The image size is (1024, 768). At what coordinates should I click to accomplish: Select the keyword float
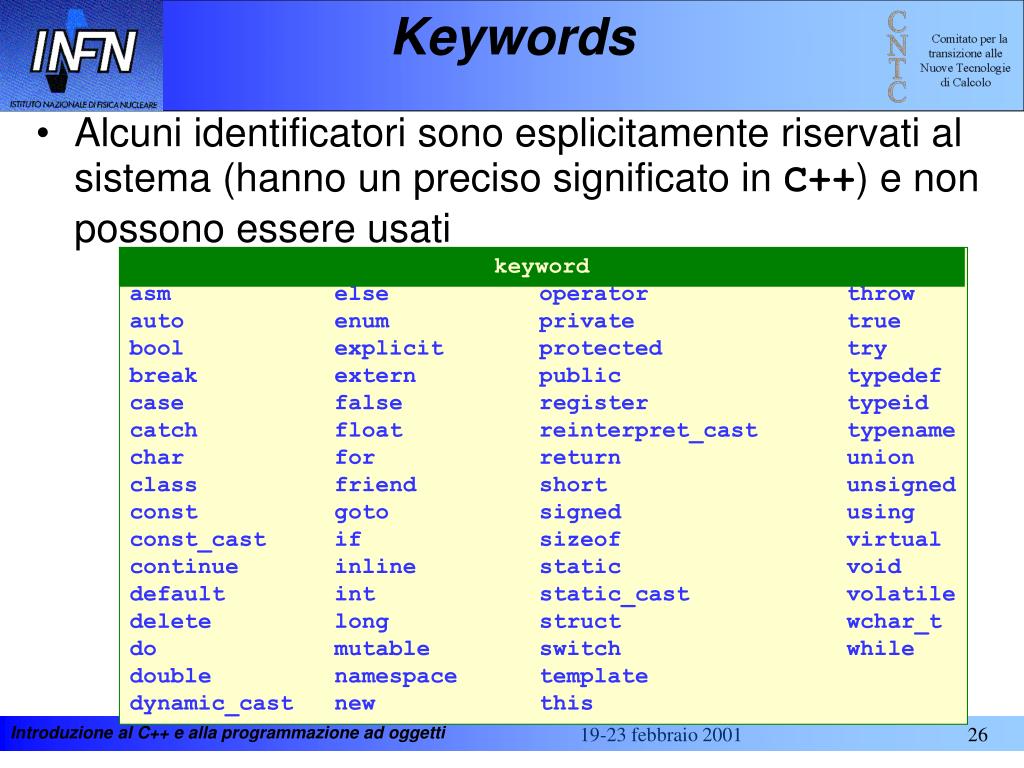pos(369,430)
